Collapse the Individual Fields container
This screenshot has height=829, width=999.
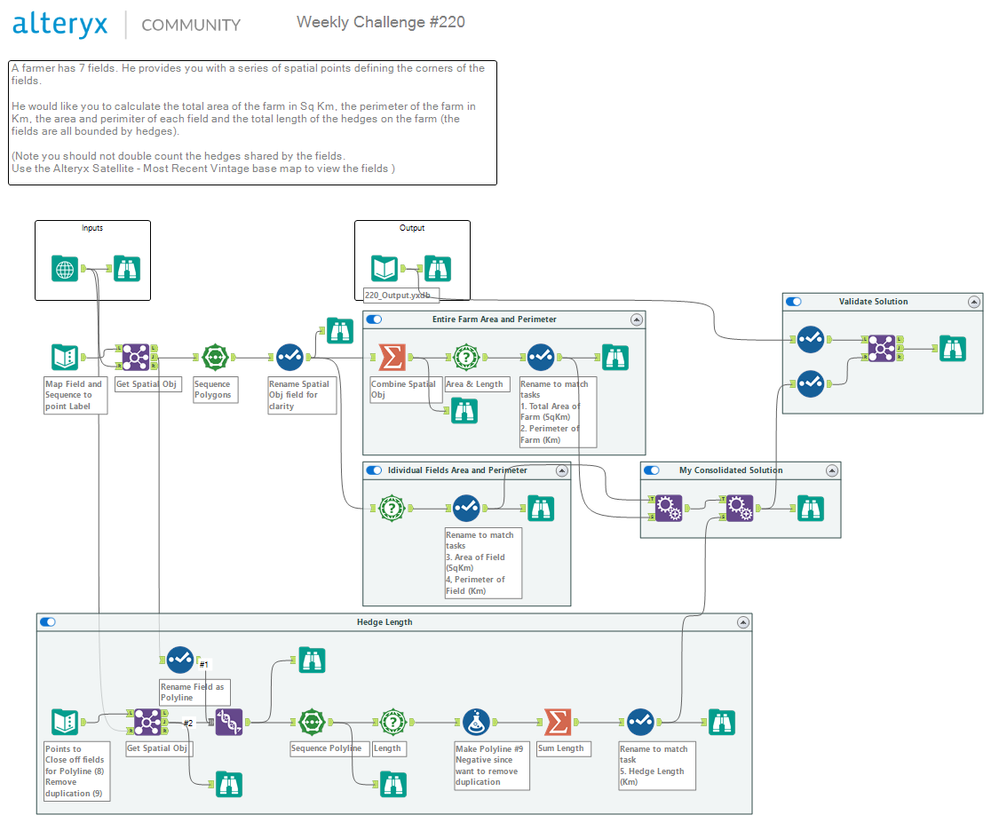(562, 470)
